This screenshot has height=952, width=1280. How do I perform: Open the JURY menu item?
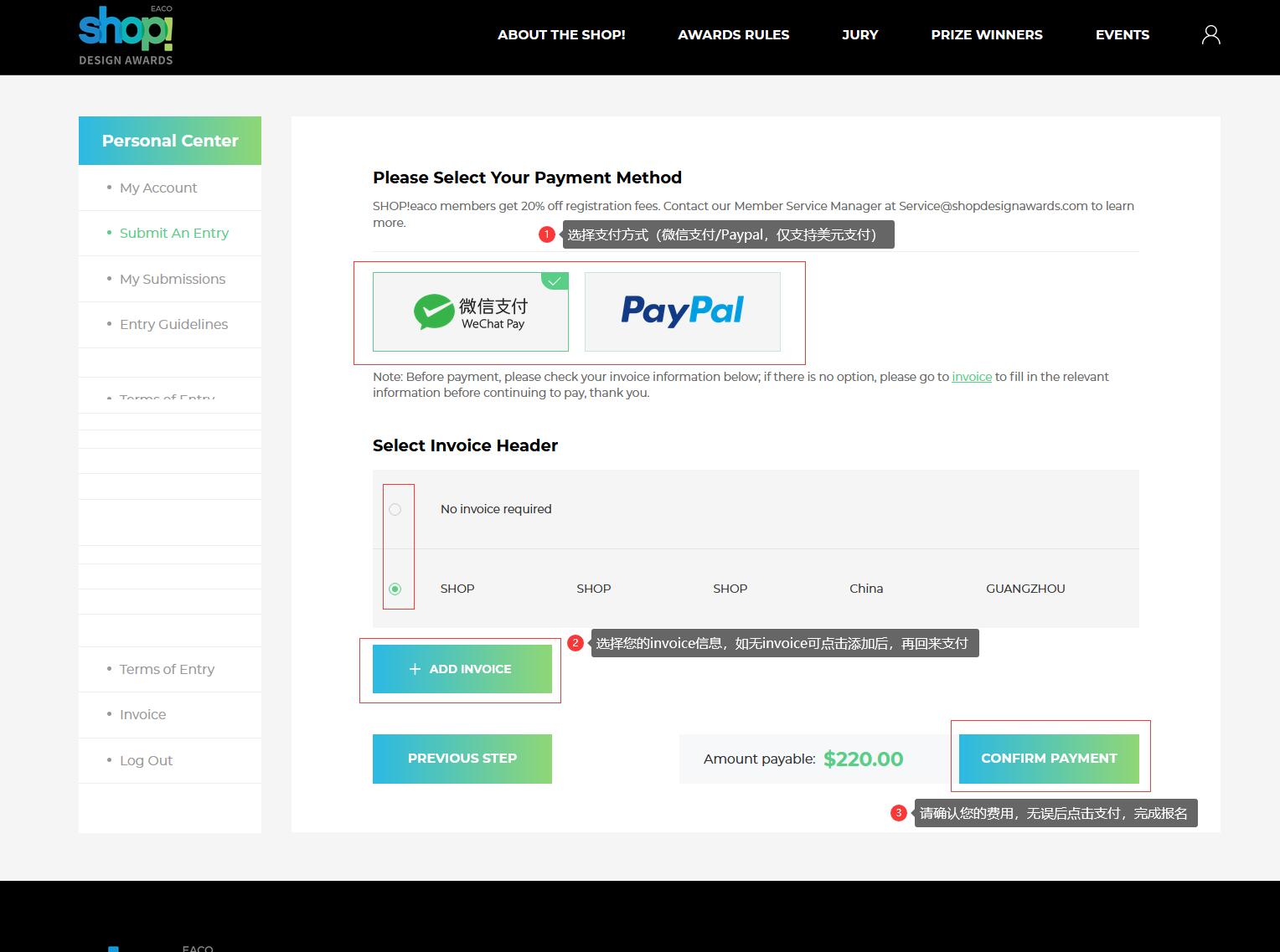pyautogui.click(x=859, y=35)
